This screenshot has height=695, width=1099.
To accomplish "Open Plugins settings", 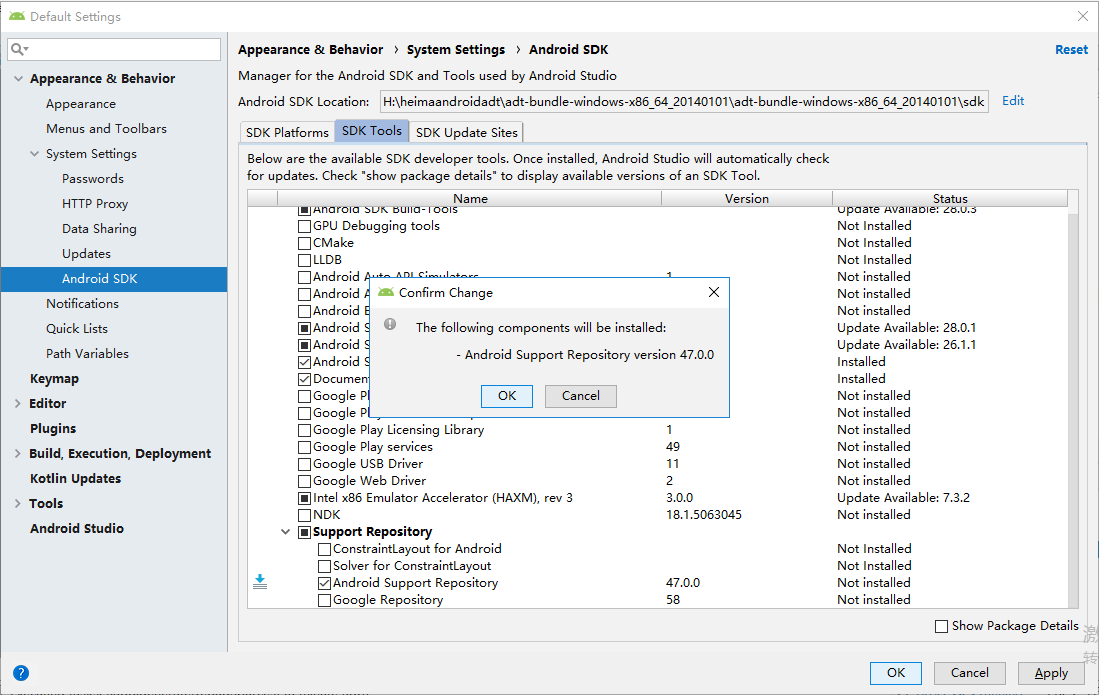I will (x=53, y=429).
